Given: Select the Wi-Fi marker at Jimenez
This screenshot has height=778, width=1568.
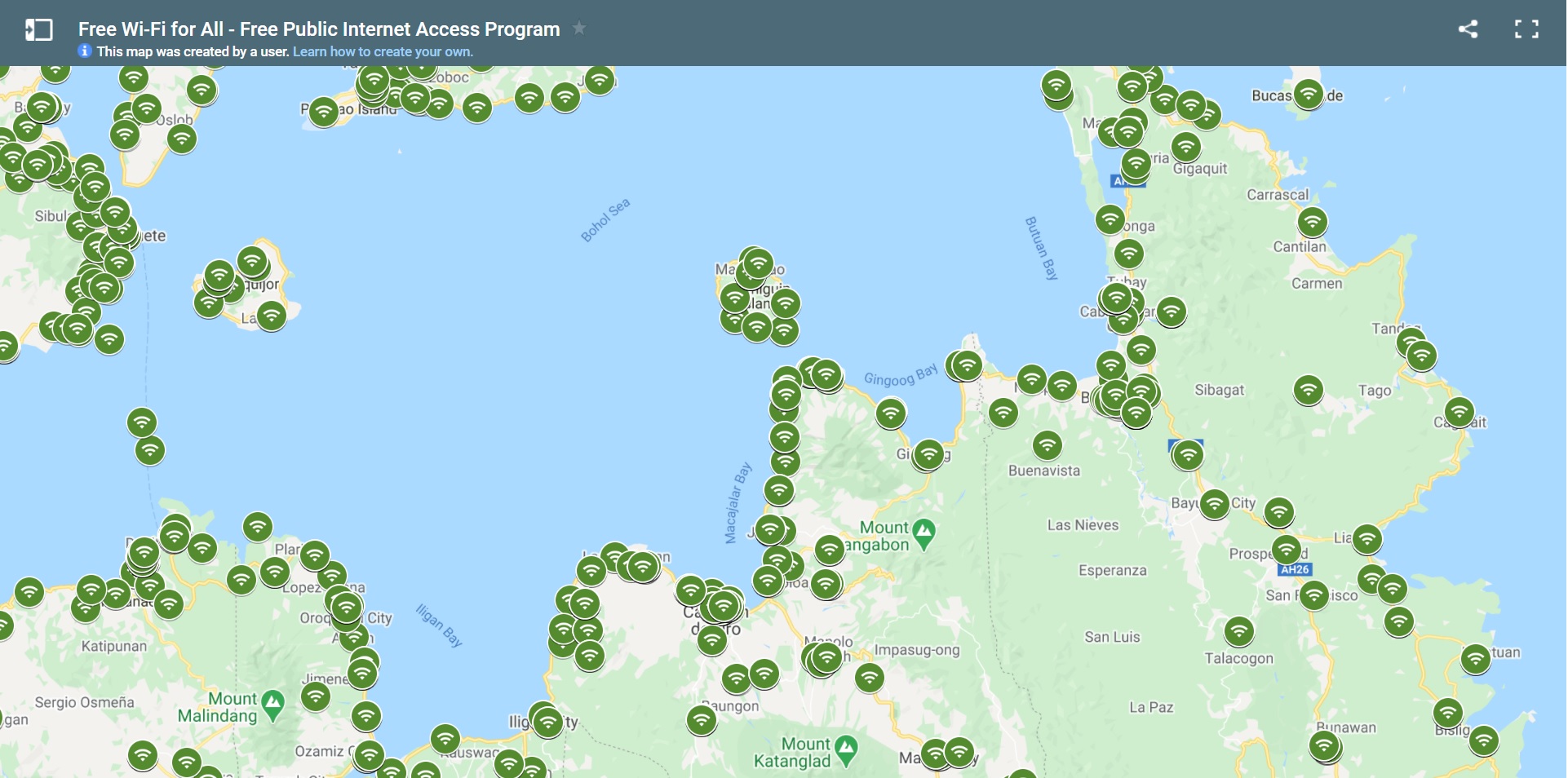Looking at the screenshot, I should [x=362, y=674].
